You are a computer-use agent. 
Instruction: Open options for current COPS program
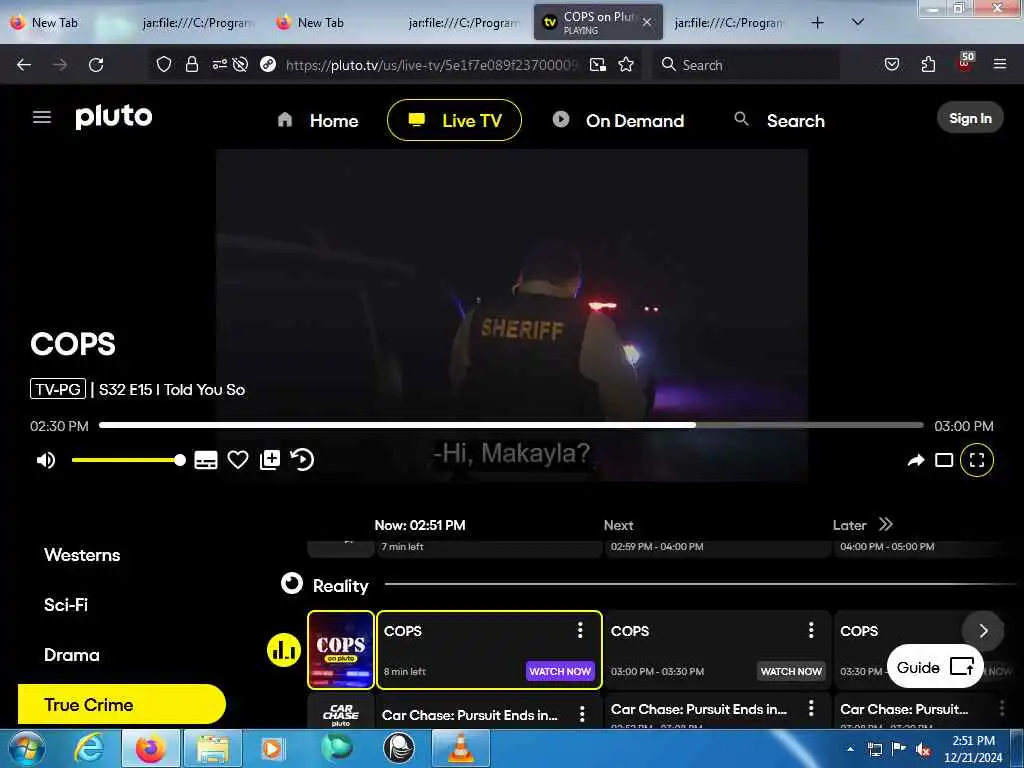tap(580, 630)
